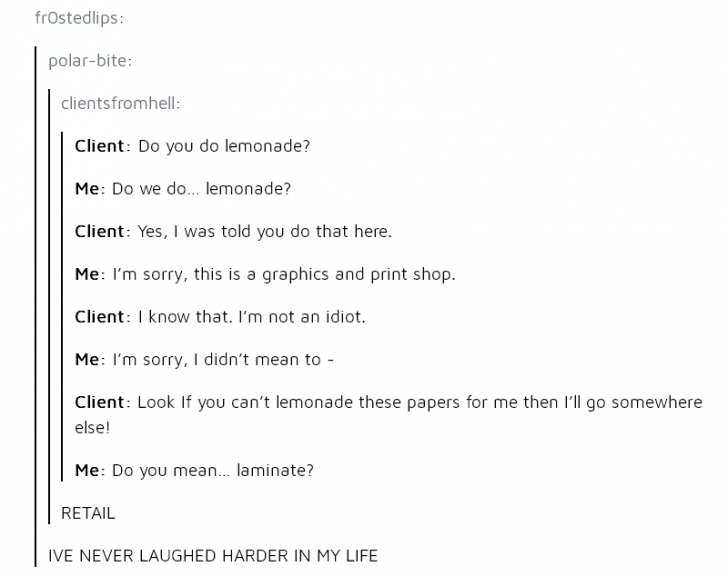The height and width of the screenshot is (576, 728).
Task: Click the bold 'Me' label before 'Do we do'
Action: [x=89, y=189]
